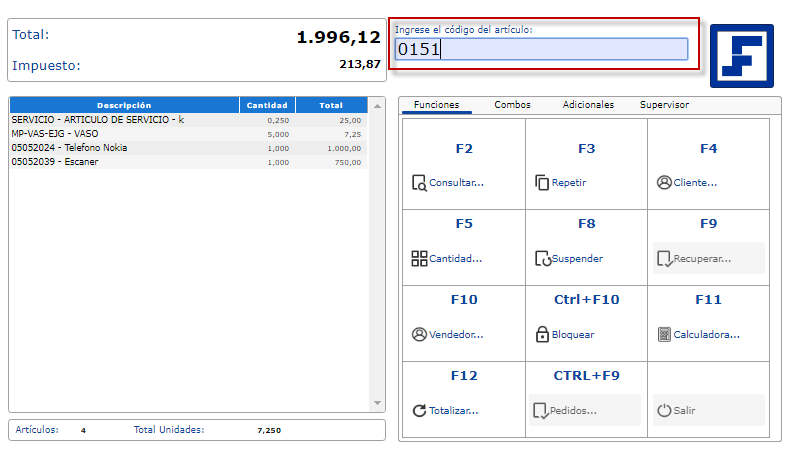Viewport: 806px width, 473px height.
Task: Click the Total column header
Action: pos(331,105)
